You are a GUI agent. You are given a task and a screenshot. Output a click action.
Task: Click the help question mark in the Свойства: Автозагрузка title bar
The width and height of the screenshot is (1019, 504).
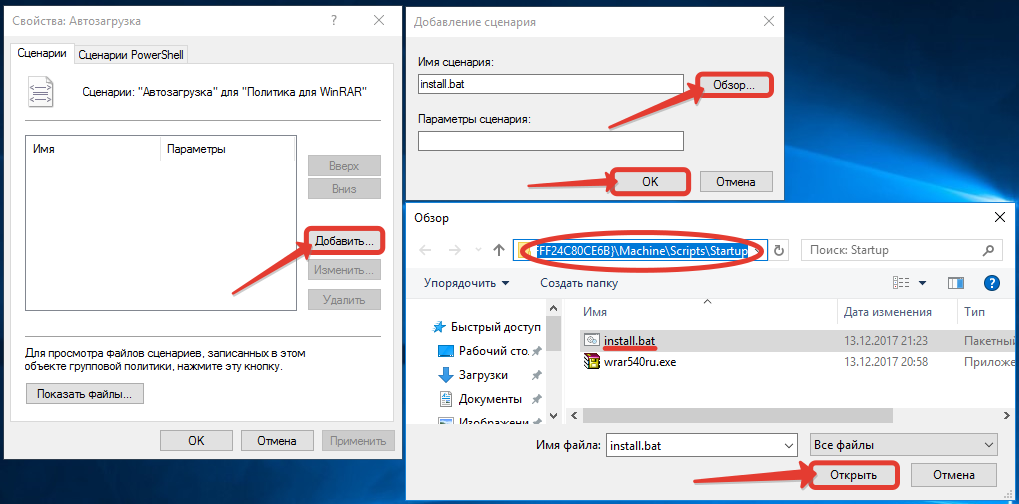point(334,21)
